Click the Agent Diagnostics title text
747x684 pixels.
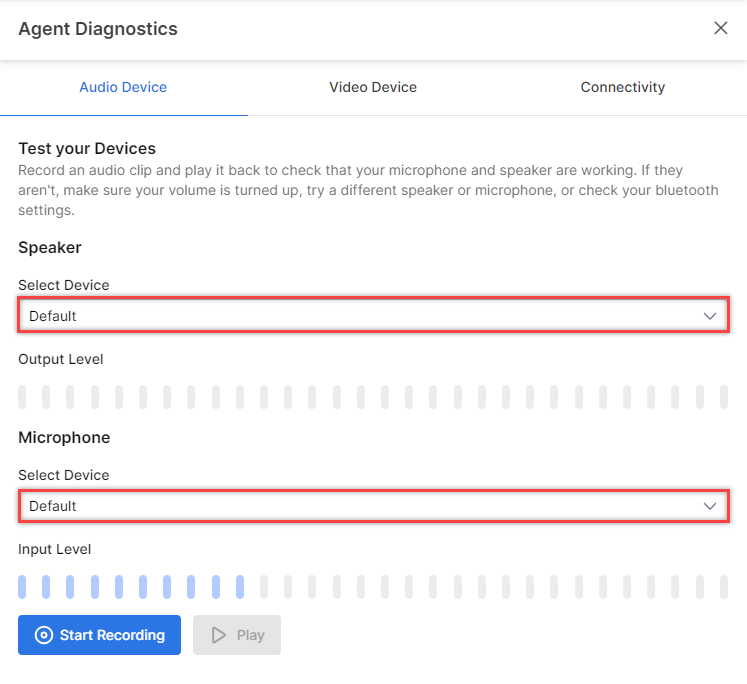coord(98,29)
